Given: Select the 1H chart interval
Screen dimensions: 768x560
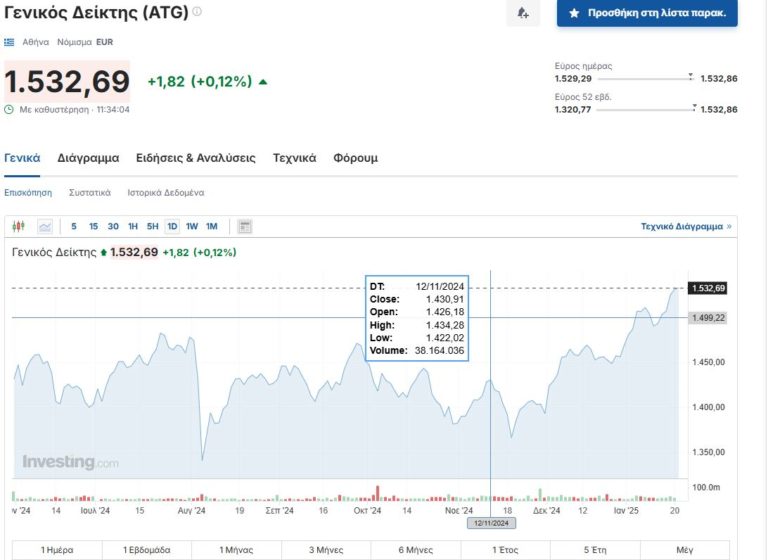Looking at the screenshot, I should coord(133,227).
